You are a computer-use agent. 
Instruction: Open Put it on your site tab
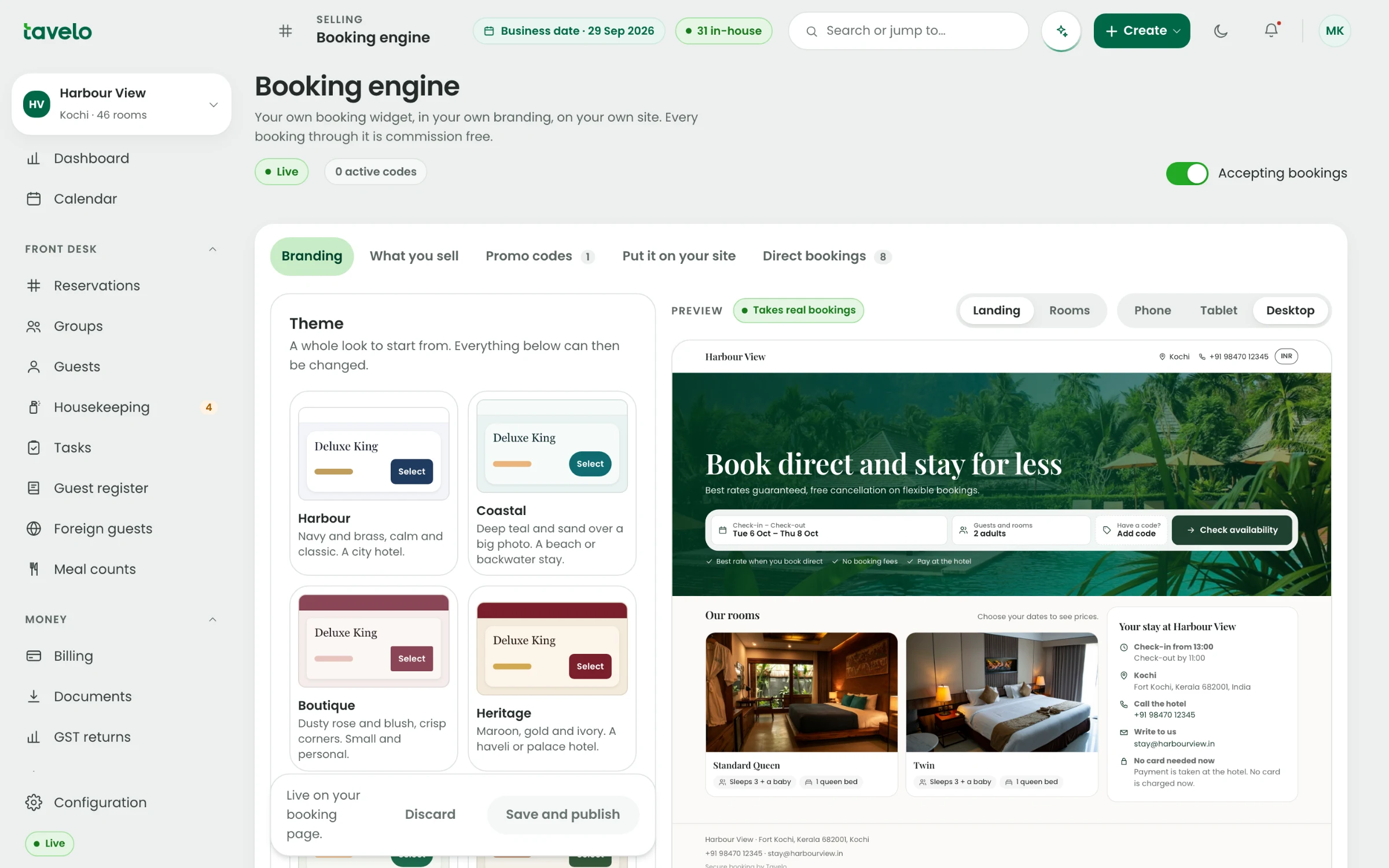pos(678,256)
